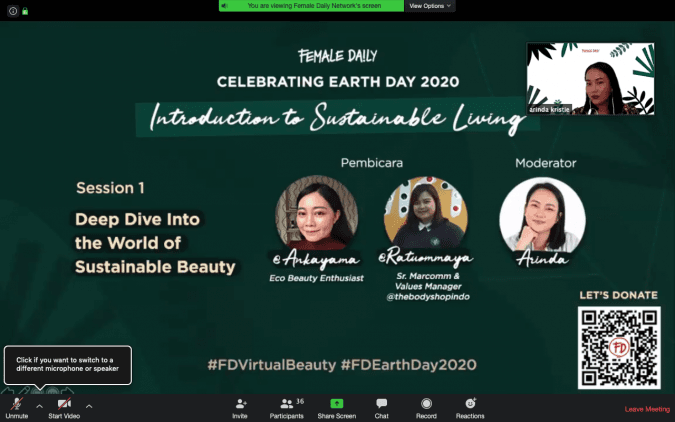This screenshot has width=675, height=422.
Task: Select the arinda kristie video thumbnail
Action: tap(590, 79)
